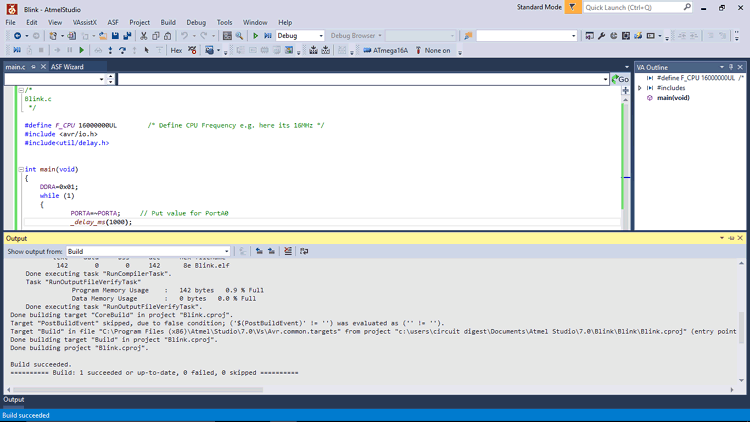This screenshot has width=750, height=422.
Task: Save the current file with the disk icon
Action: pos(115,36)
